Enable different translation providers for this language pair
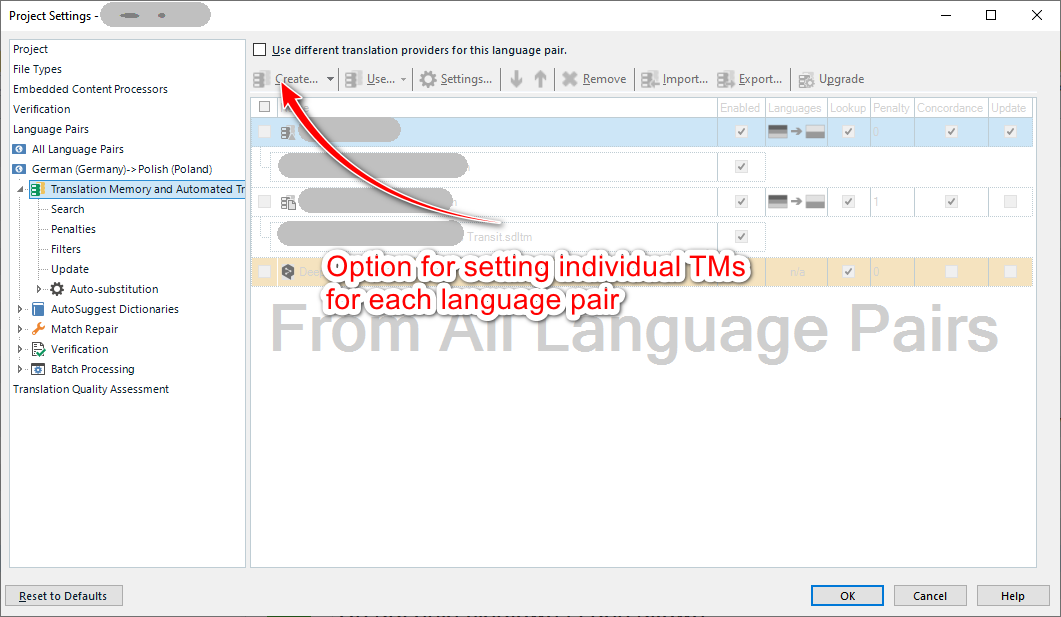 259,48
